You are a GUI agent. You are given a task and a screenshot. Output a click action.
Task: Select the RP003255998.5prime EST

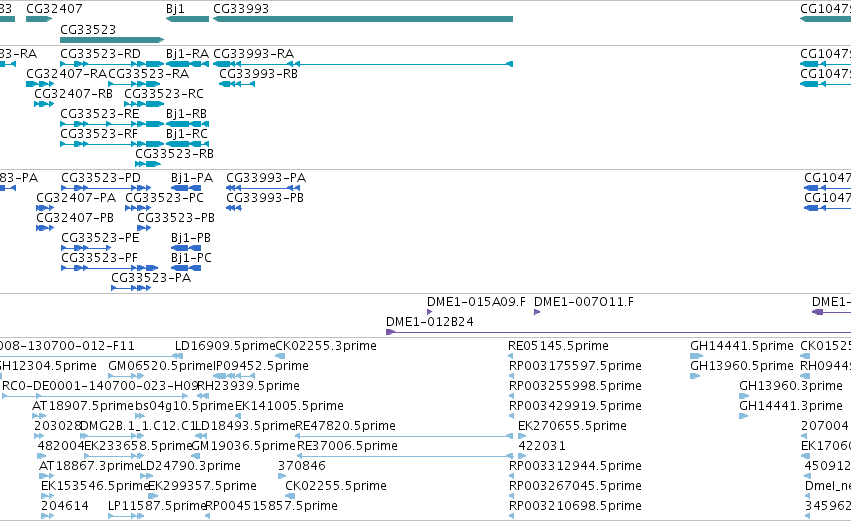point(511,396)
